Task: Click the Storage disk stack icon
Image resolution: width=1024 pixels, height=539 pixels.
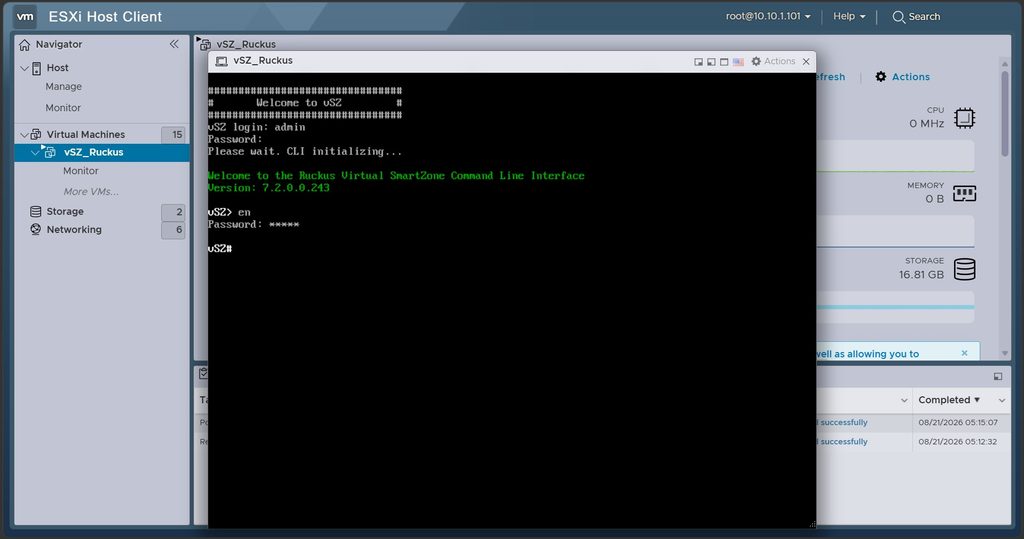Action: [965, 269]
